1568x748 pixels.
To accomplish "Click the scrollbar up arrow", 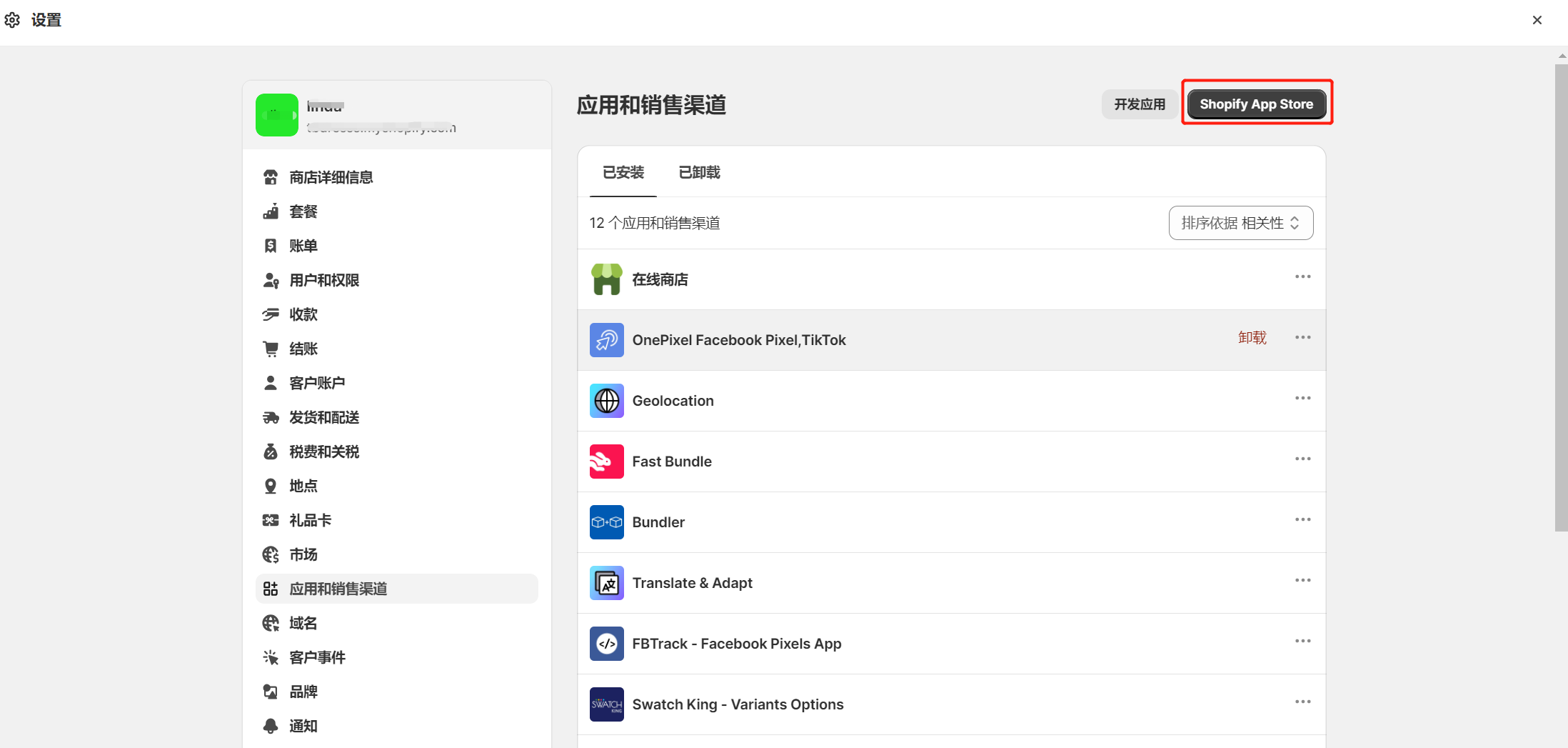I will tap(1562, 56).
